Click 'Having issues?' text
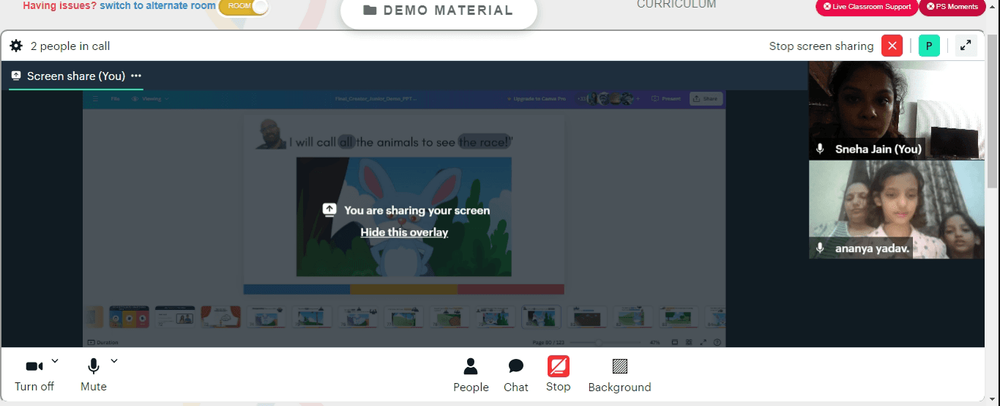1000x406 pixels. (x=60, y=6)
